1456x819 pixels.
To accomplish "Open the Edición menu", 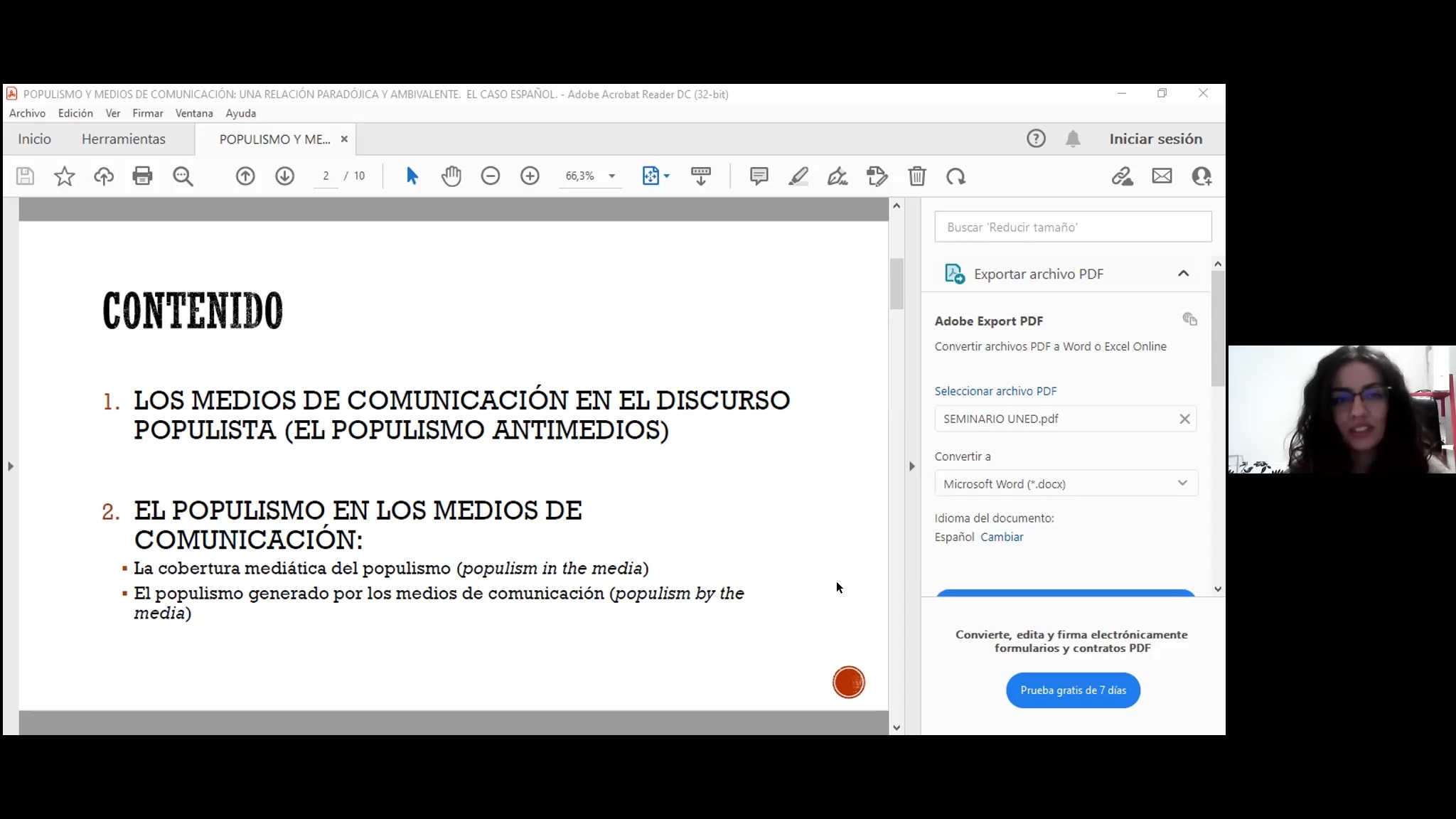I will tap(75, 113).
